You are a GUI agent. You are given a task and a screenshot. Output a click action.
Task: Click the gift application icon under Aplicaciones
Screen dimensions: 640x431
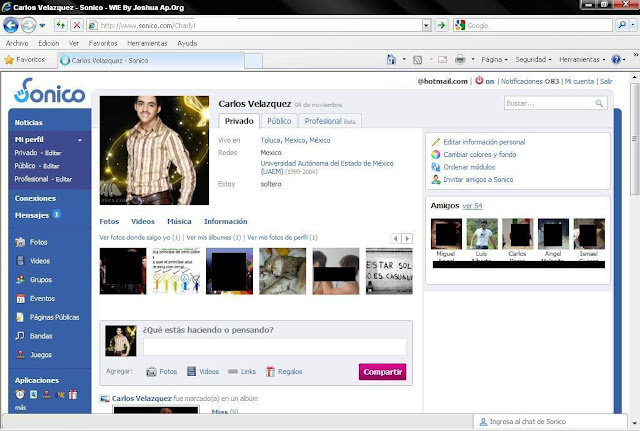(x=73, y=394)
